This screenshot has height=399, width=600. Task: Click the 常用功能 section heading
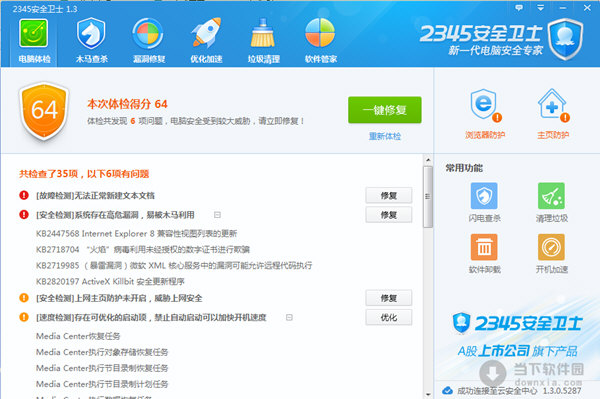464,168
